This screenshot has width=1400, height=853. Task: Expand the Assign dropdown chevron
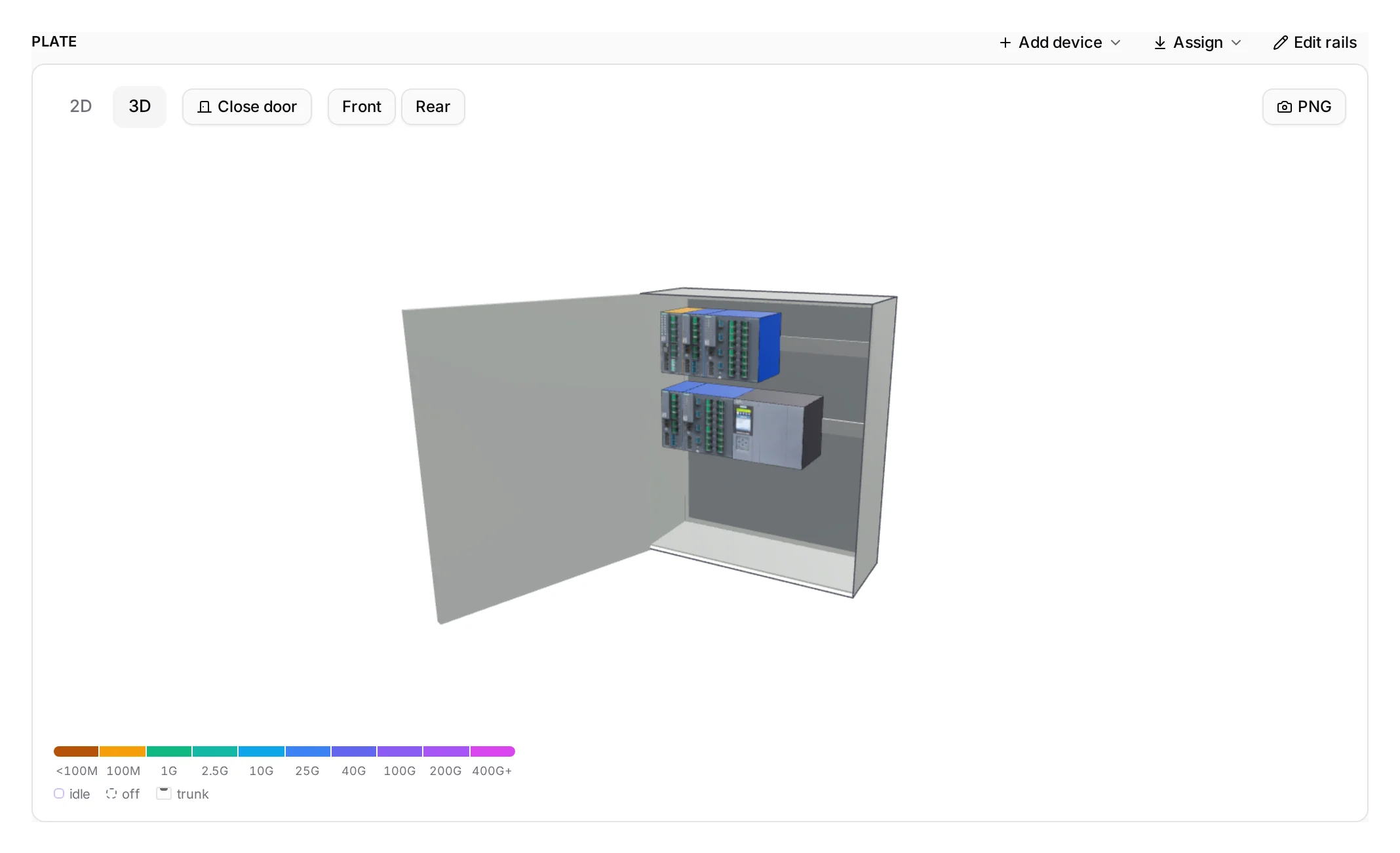click(x=1236, y=43)
